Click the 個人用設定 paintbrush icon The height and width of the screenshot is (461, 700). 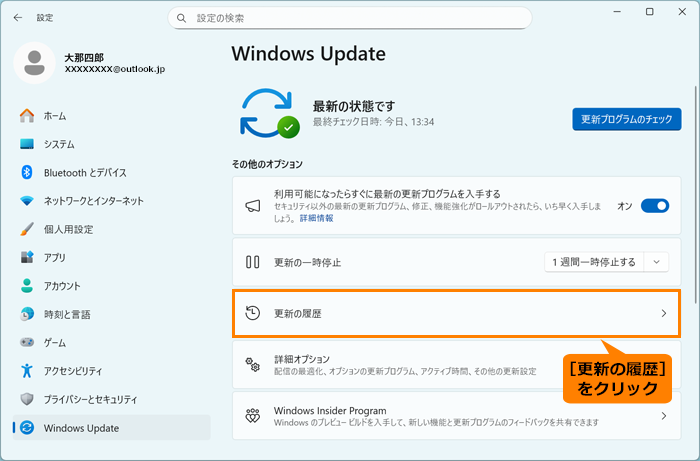coord(27,229)
